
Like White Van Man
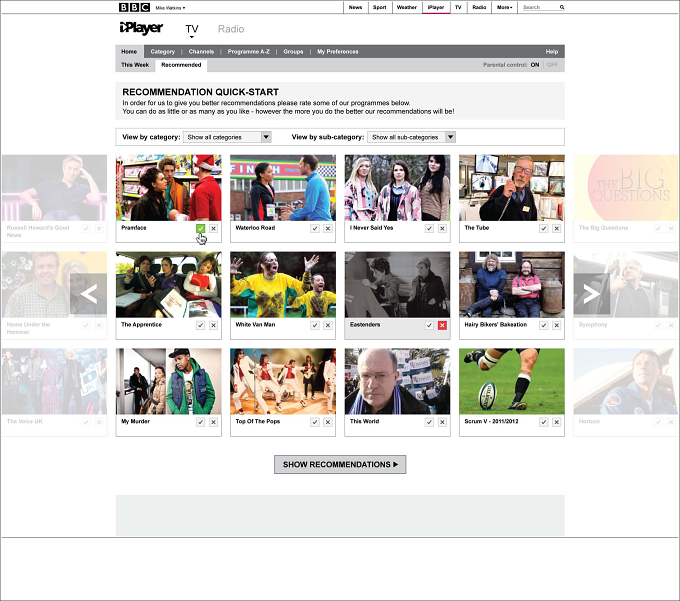tap(315, 325)
